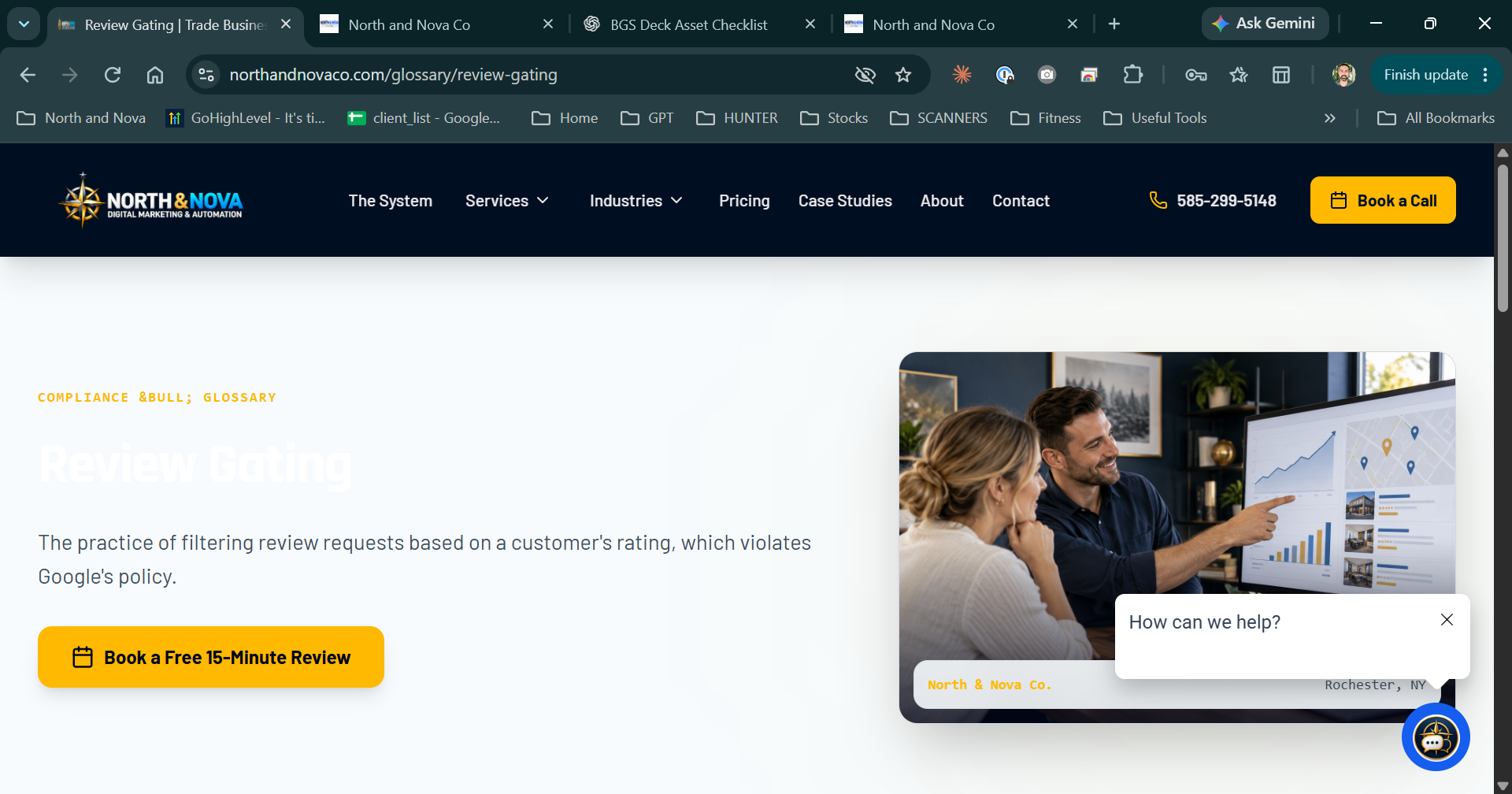The image size is (1512, 794).
Task: Go to browser home page
Action: pyautogui.click(x=155, y=75)
